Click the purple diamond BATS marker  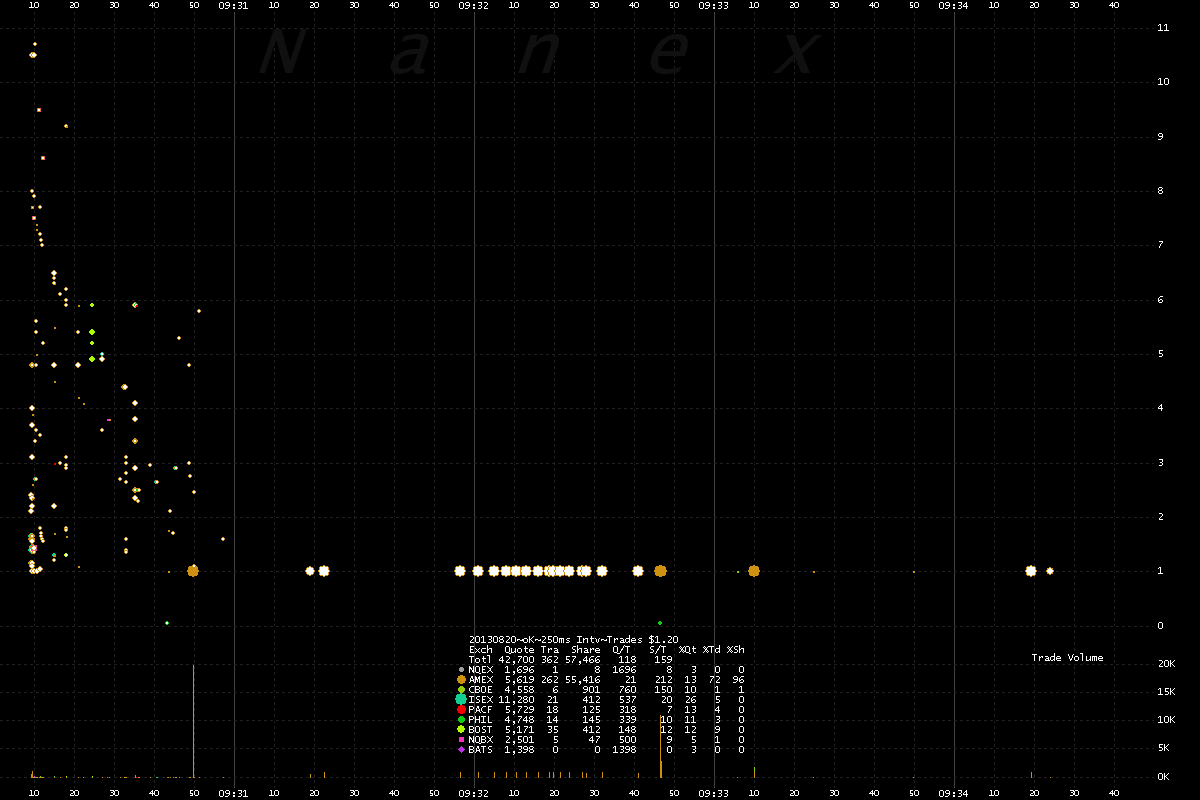(x=461, y=749)
